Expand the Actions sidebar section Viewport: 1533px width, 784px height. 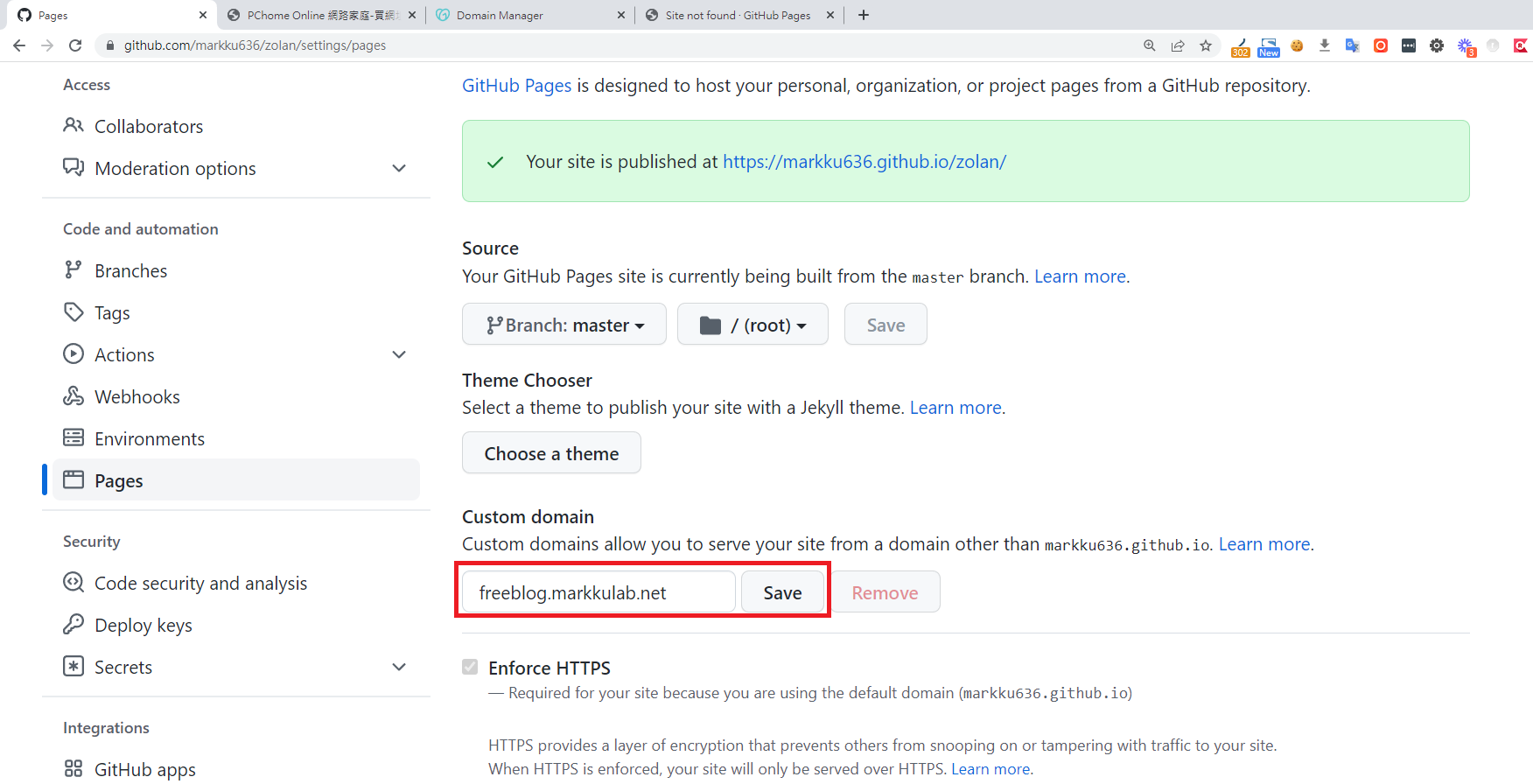(x=399, y=354)
